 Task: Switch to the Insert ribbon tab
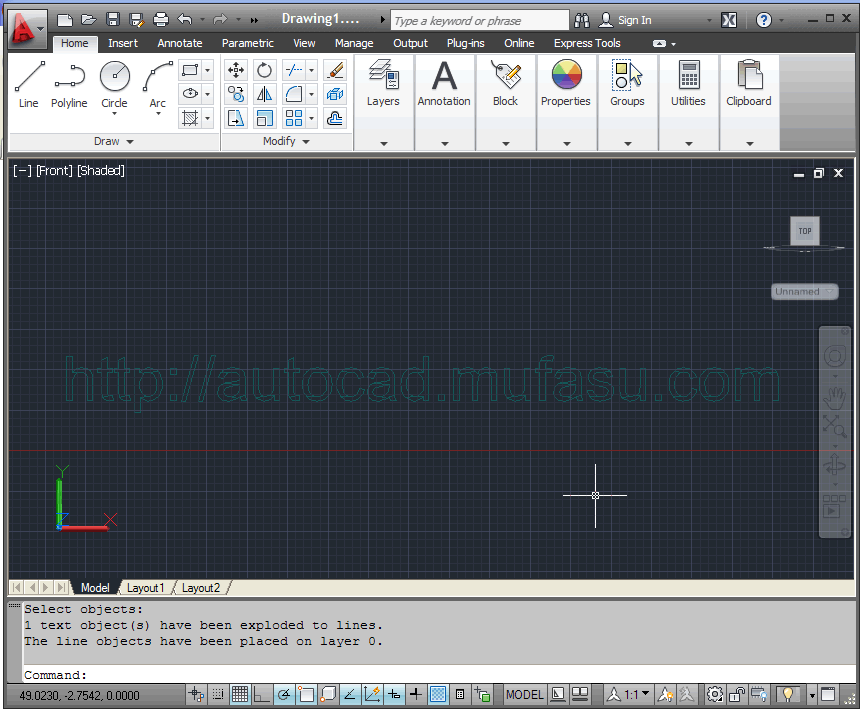[x=122, y=43]
